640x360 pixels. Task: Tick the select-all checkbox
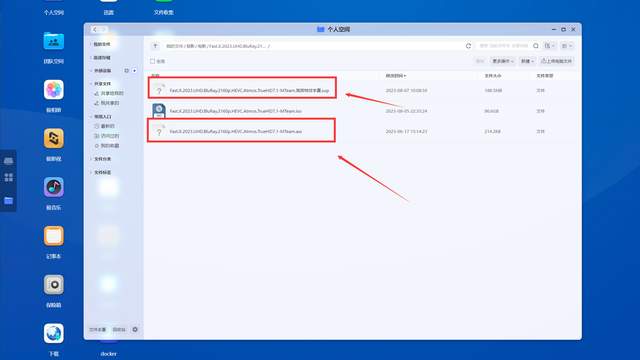pos(152,61)
